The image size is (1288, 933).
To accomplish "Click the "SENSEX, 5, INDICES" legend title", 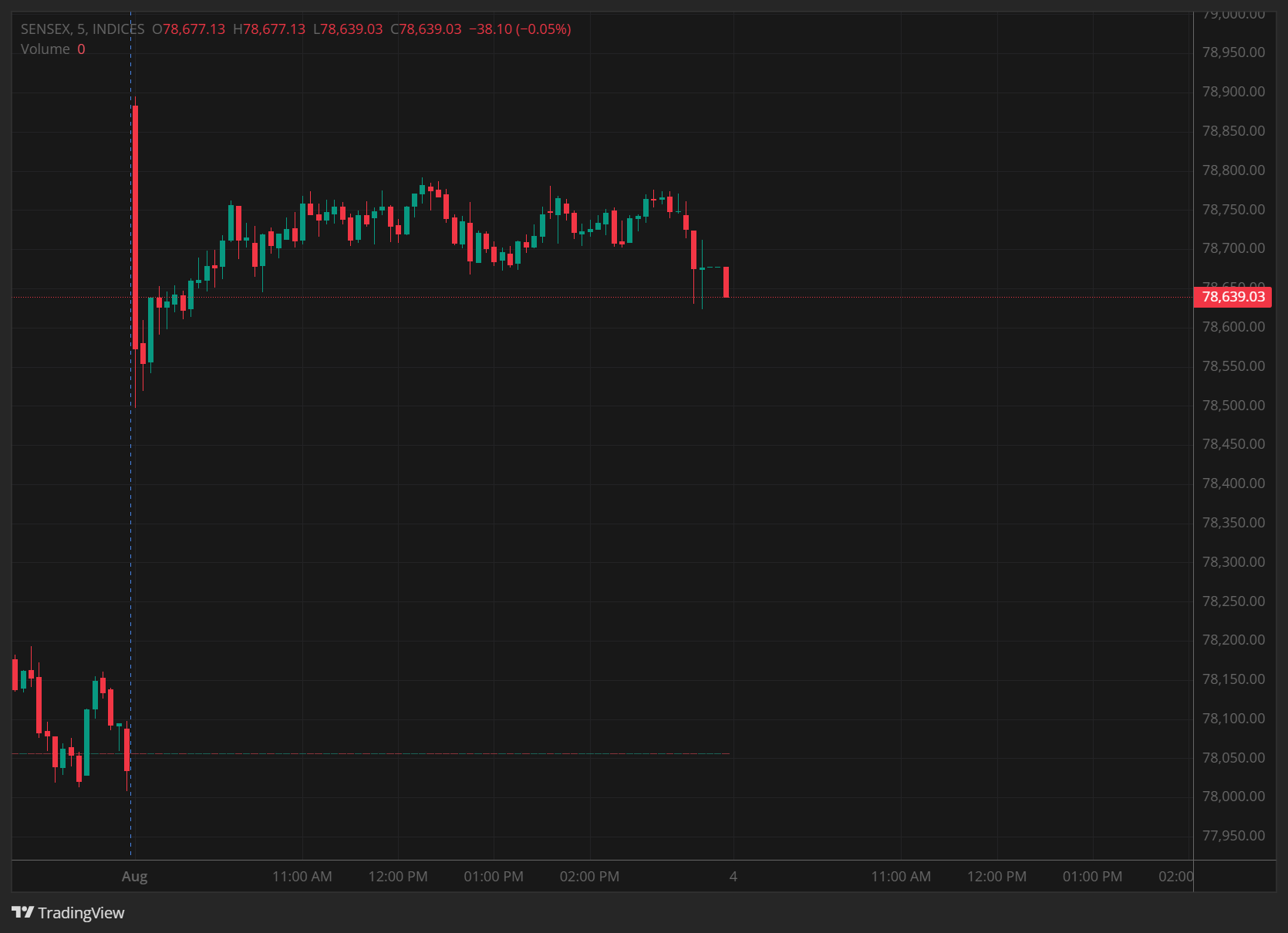I will pyautogui.click(x=83, y=29).
